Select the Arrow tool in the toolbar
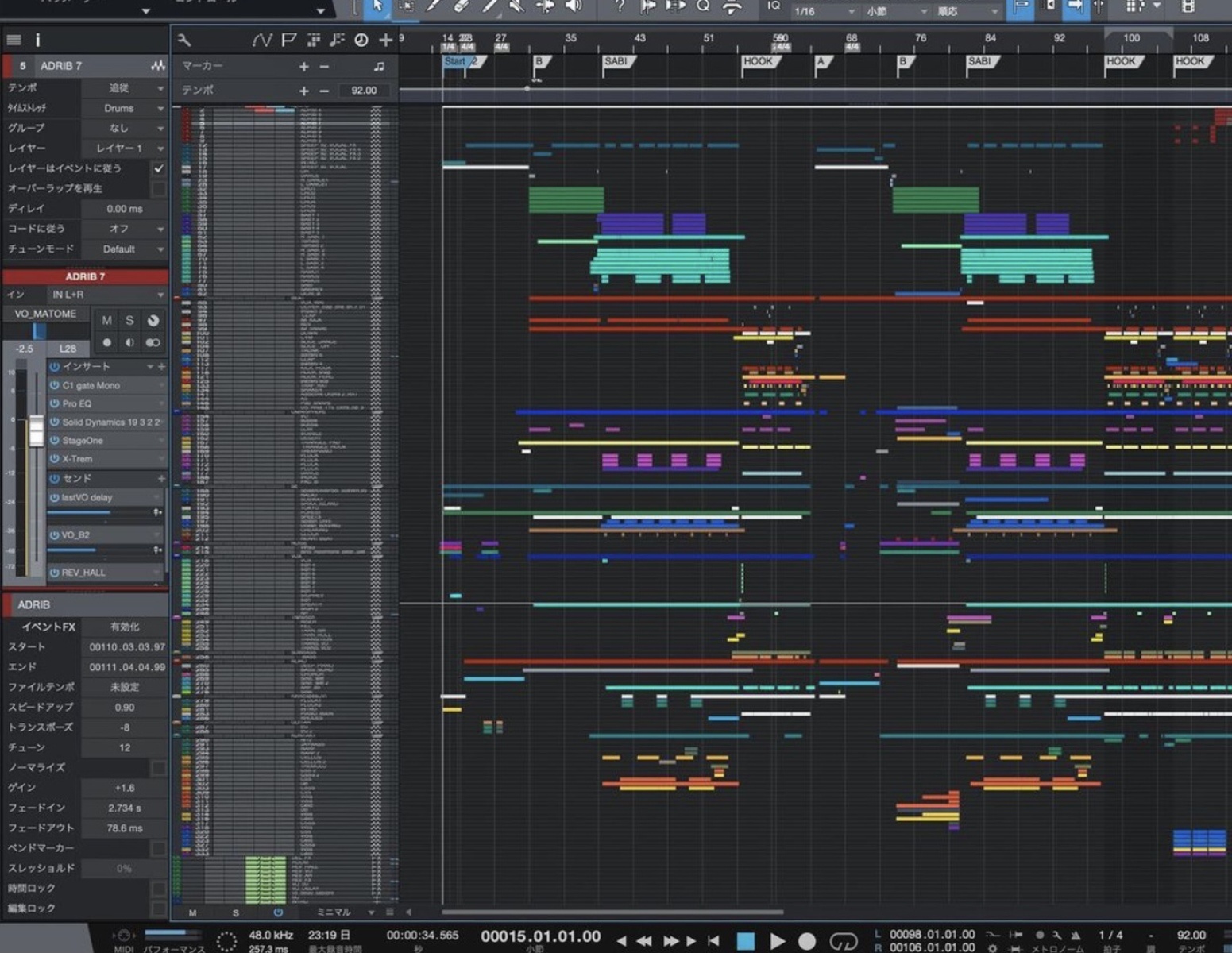The image size is (1232, 953). 377,6
